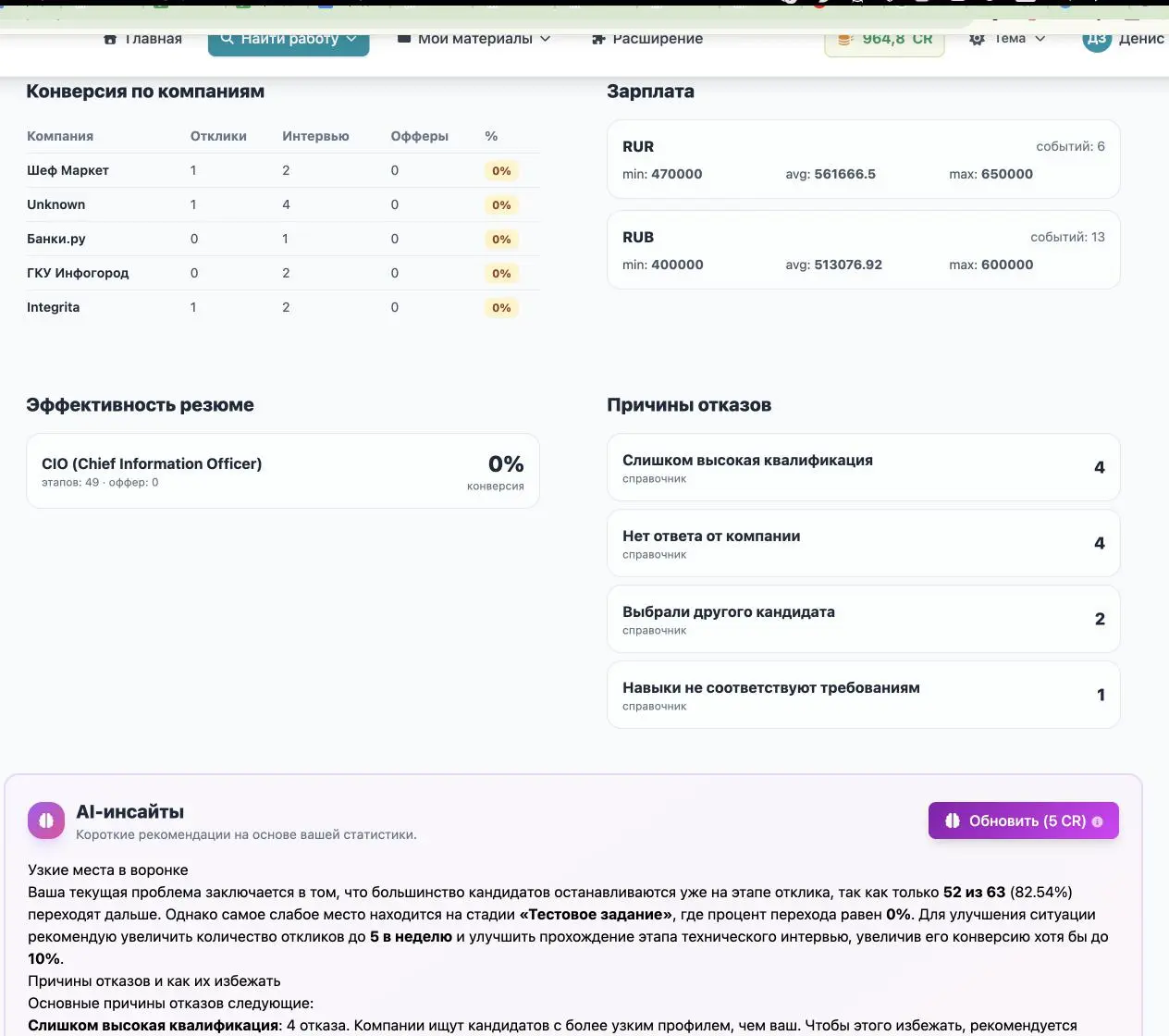Open settings via the gear icon near Тема

coord(975,38)
